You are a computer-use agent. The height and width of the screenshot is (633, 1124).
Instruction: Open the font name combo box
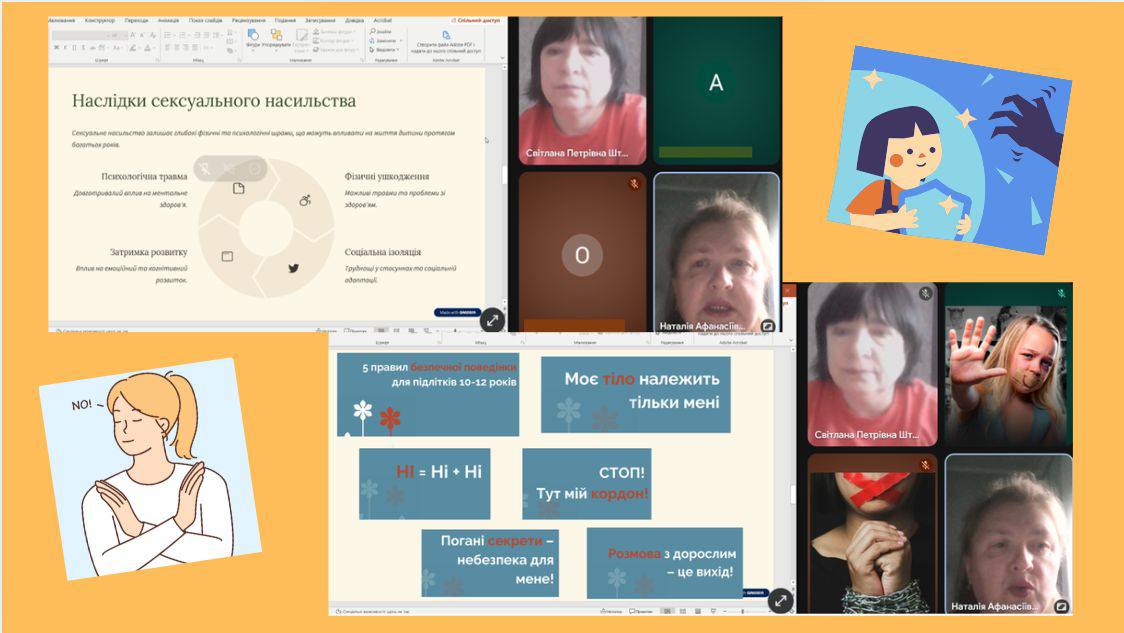pyautogui.click(x=83, y=35)
